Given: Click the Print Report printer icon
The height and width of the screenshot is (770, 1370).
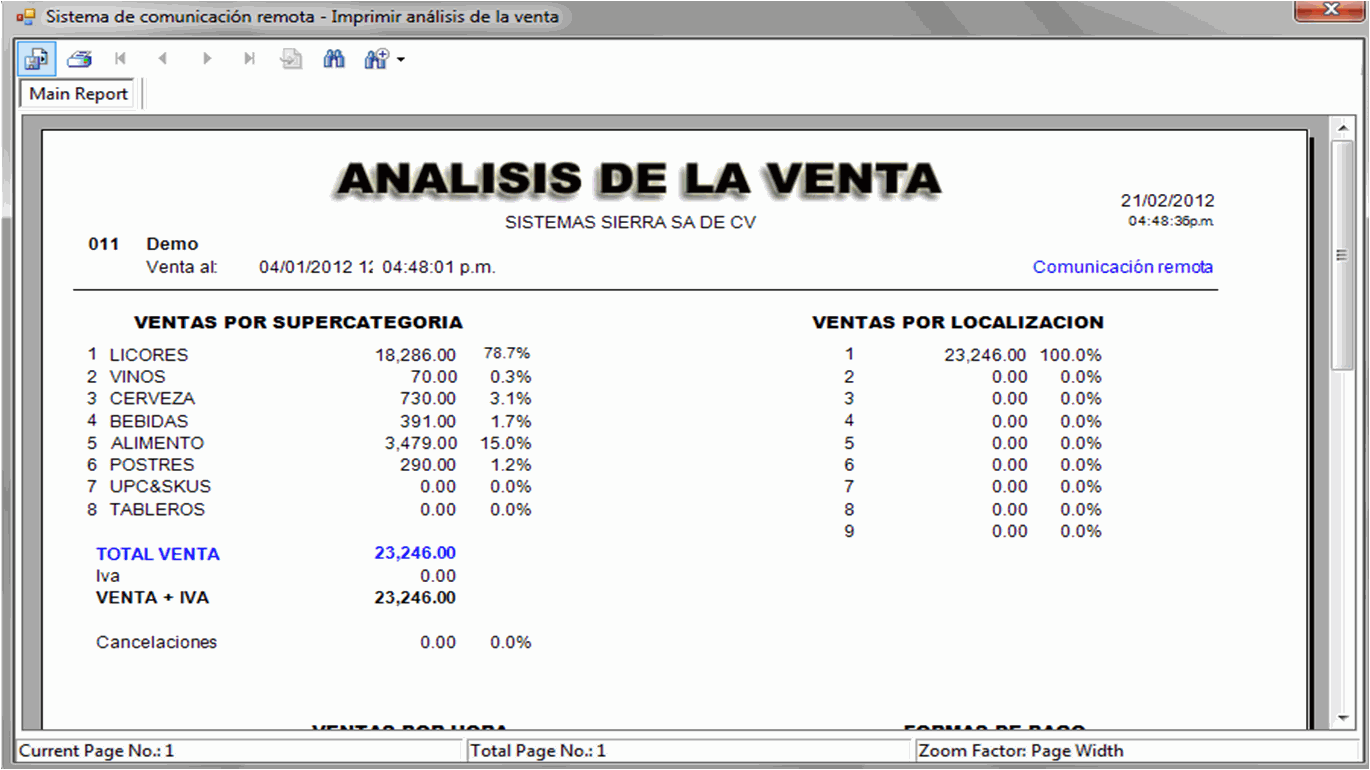Looking at the screenshot, I should click(x=80, y=59).
